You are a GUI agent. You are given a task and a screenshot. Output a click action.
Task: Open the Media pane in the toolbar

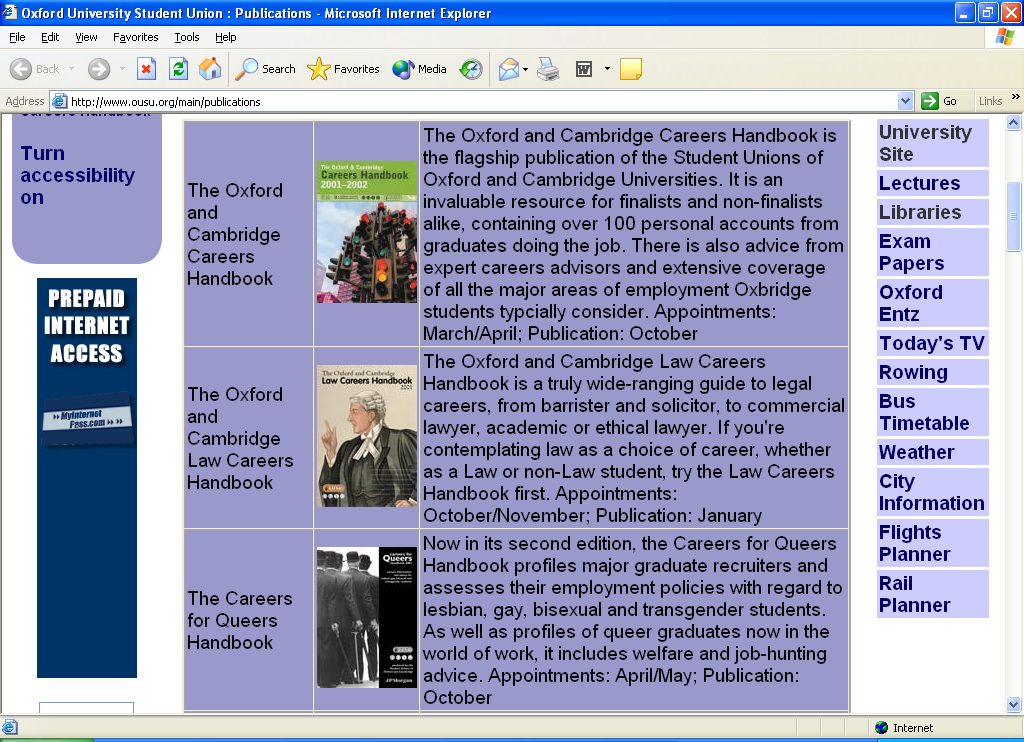419,69
